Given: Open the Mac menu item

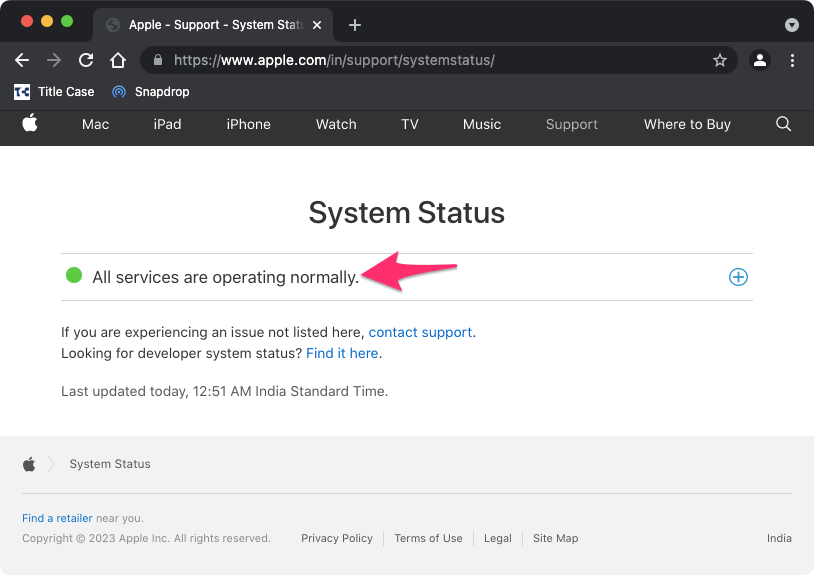Looking at the screenshot, I should pos(96,125).
